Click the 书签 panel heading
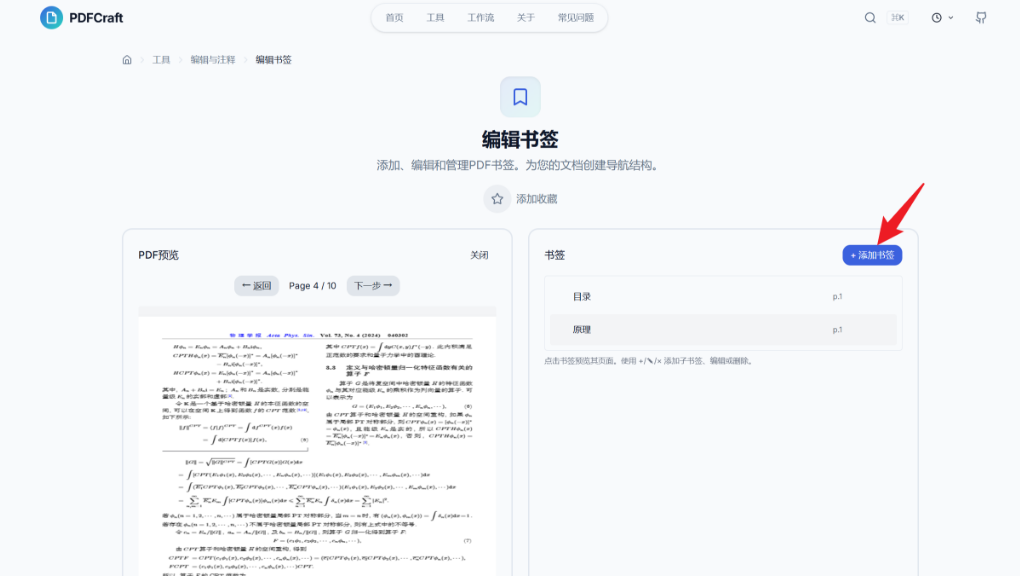The width and height of the screenshot is (1020, 576). coord(555,255)
